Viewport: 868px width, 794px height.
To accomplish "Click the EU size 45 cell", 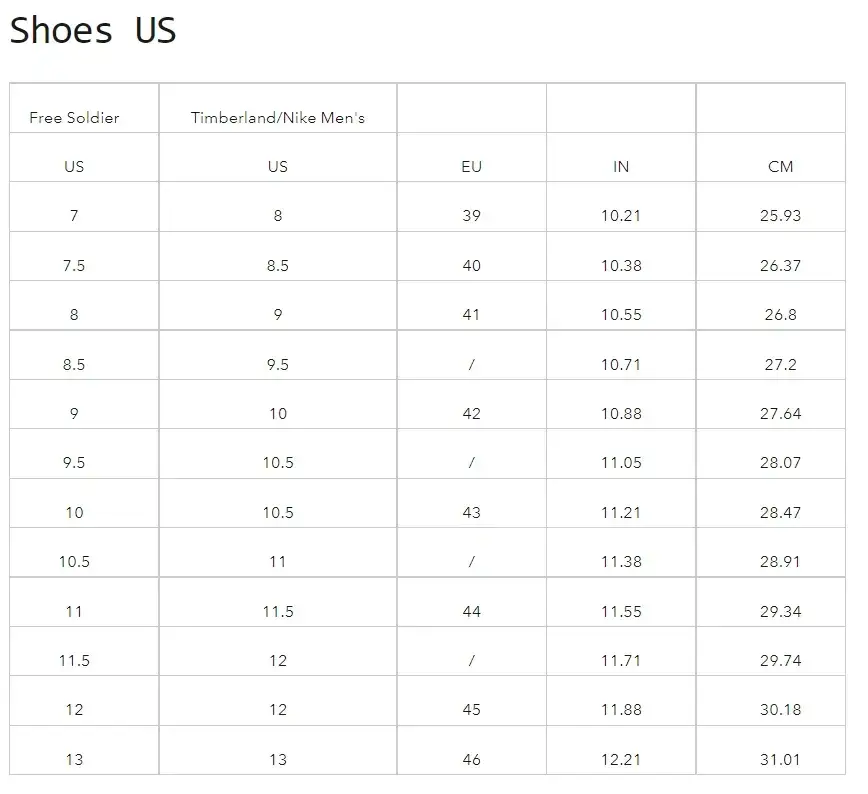I will 472,710.
